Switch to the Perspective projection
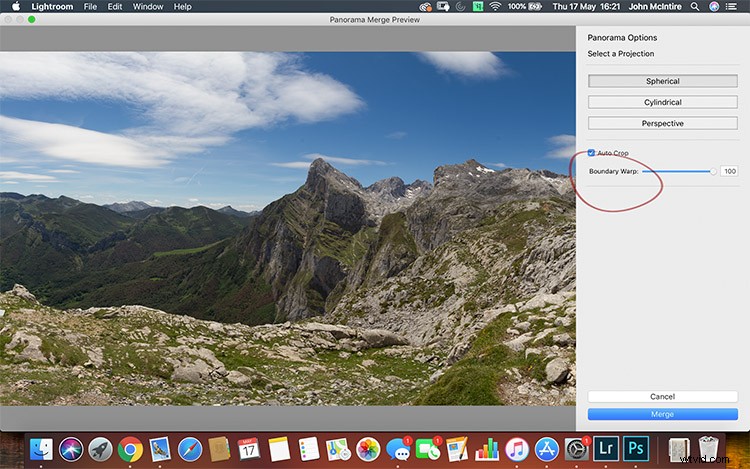The image size is (750, 469). click(662, 123)
